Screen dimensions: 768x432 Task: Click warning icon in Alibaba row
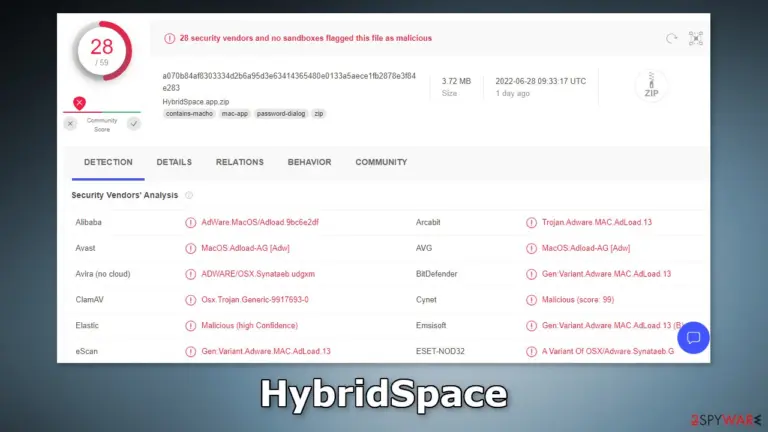[x=191, y=222]
